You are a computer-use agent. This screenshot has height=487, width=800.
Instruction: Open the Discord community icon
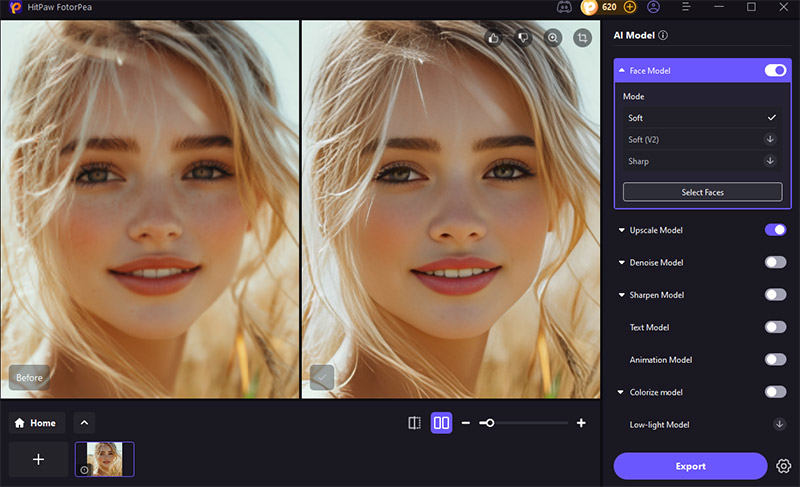pyautogui.click(x=564, y=7)
